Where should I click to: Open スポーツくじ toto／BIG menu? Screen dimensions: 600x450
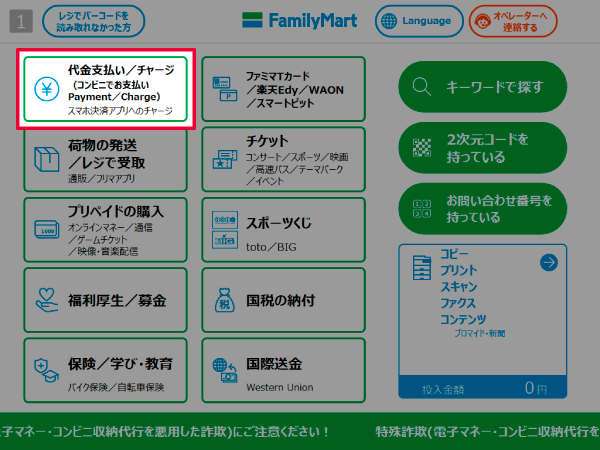(284, 230)
